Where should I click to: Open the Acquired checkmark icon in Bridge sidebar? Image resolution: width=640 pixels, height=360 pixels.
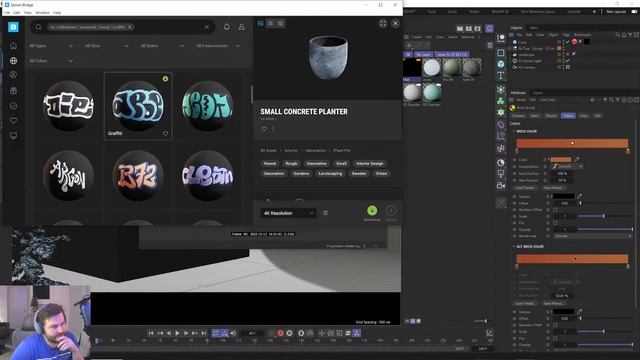13,106
